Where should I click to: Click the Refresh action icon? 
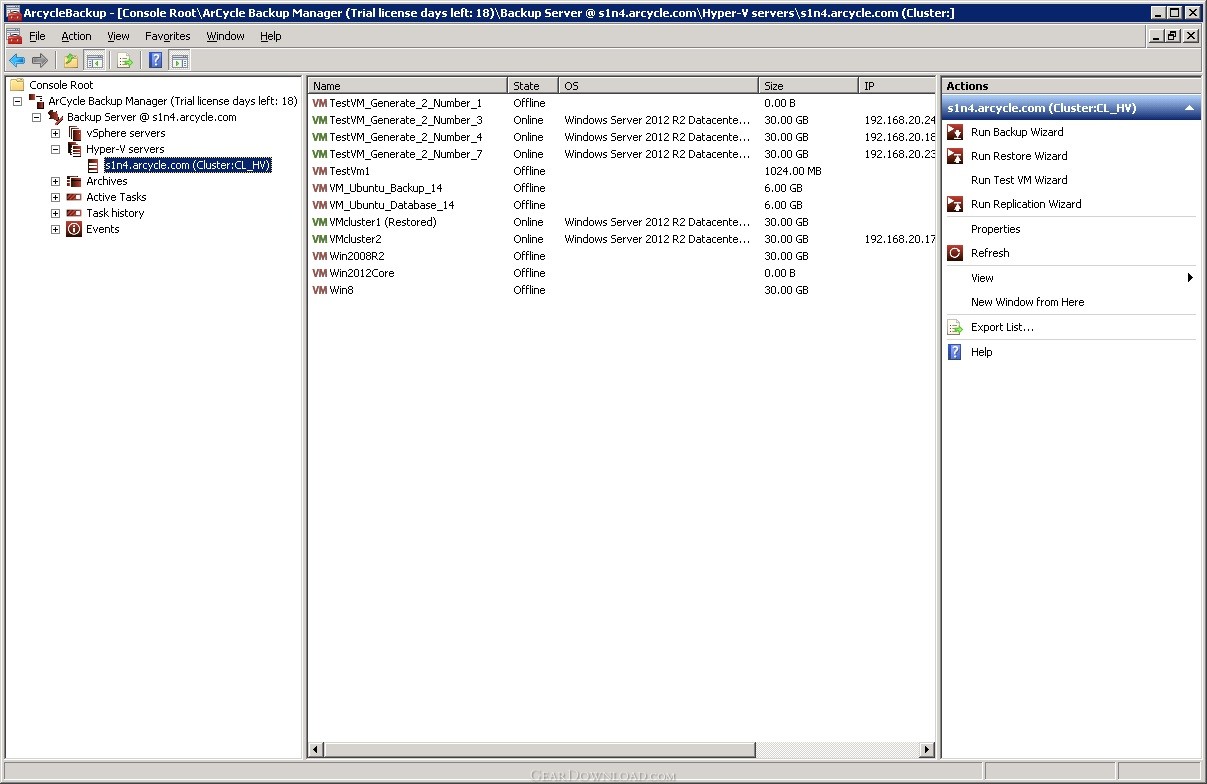click(x=954, y=253)
